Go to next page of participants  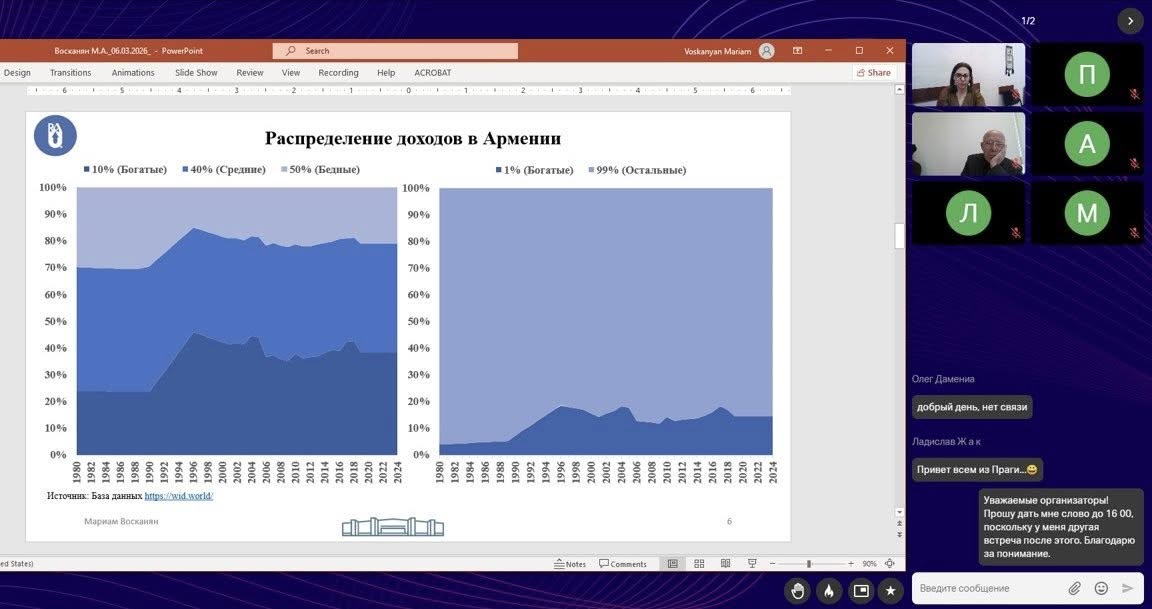(x=1130, y=21)
